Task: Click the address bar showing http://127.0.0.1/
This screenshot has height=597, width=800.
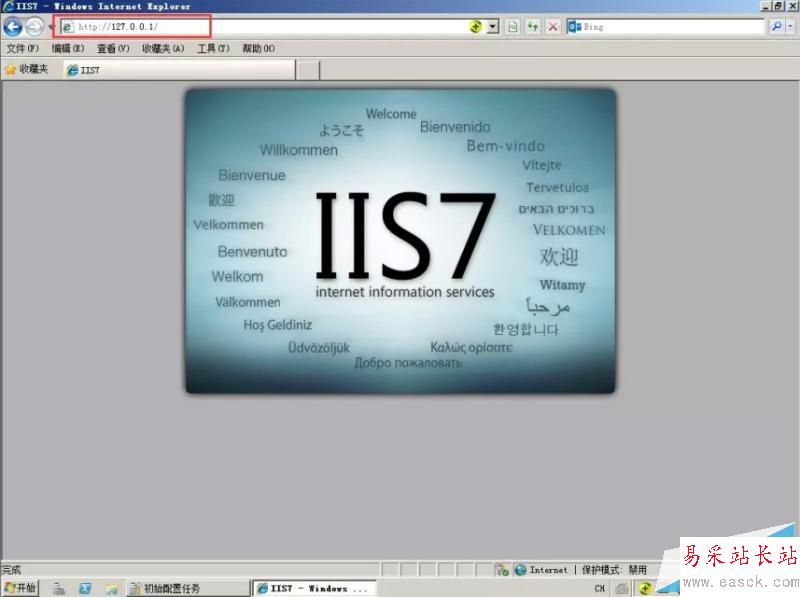Action: [x=262, y=27]
